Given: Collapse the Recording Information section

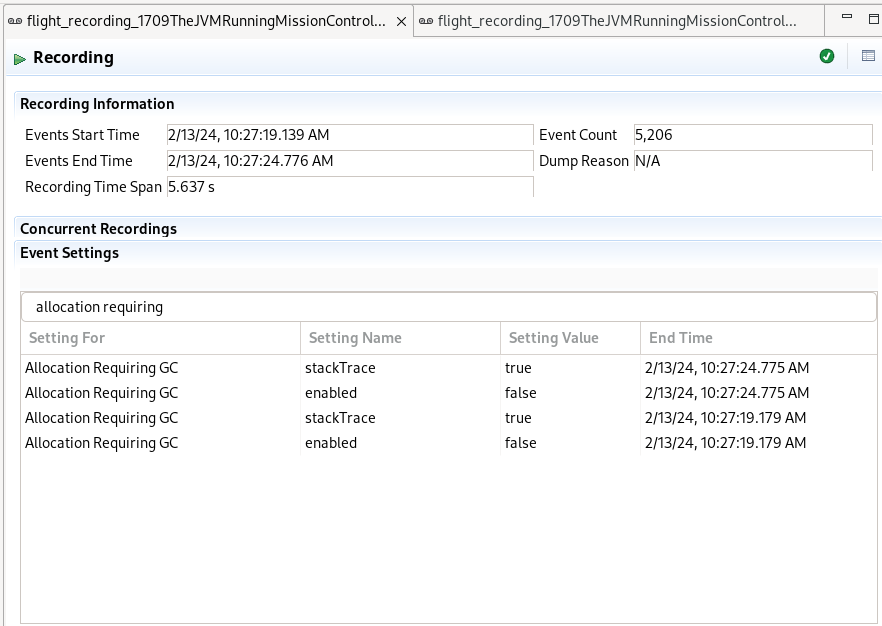Looking at the screenshot, I should (x=97, y=104).
